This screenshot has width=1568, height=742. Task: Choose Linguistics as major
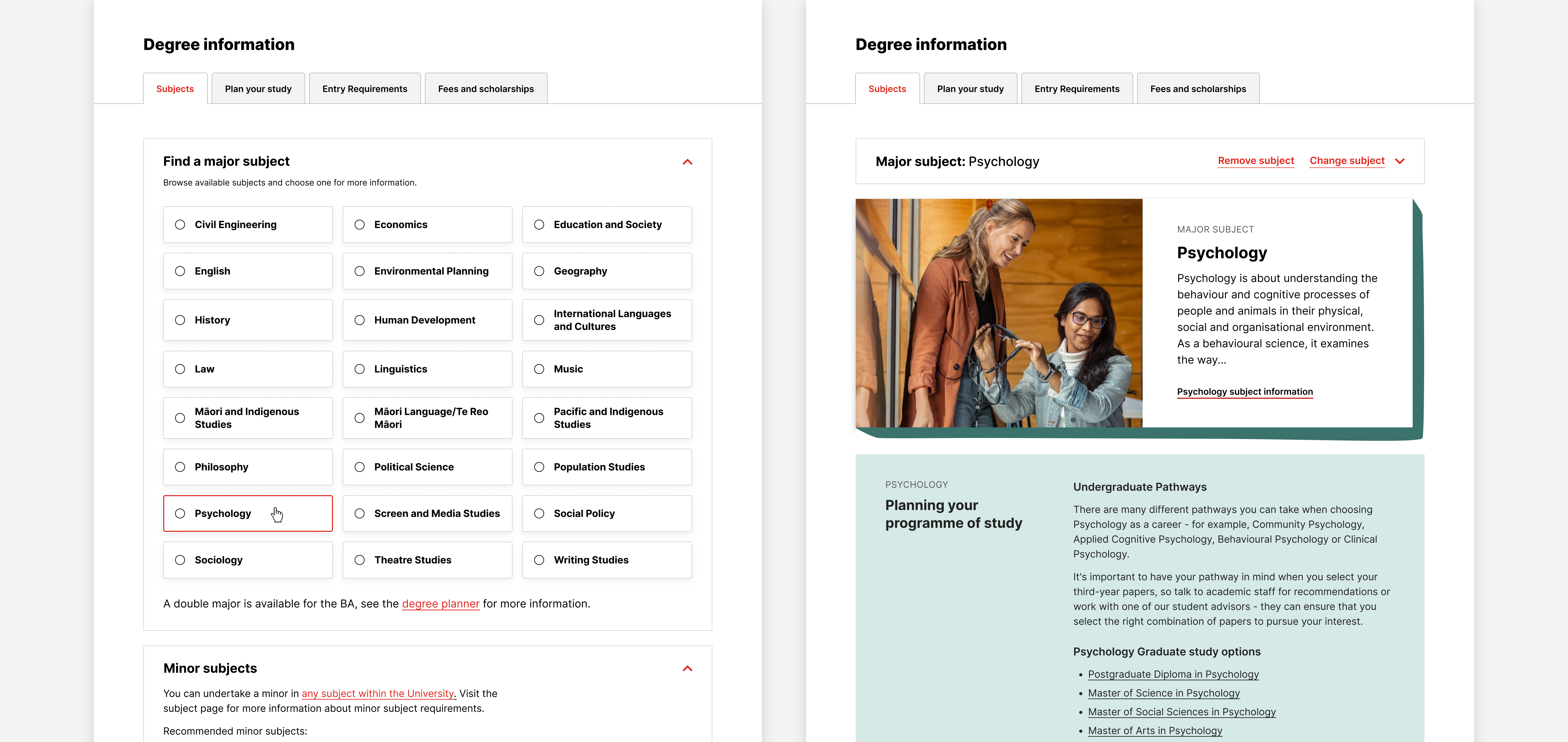[x=427, y=369]
